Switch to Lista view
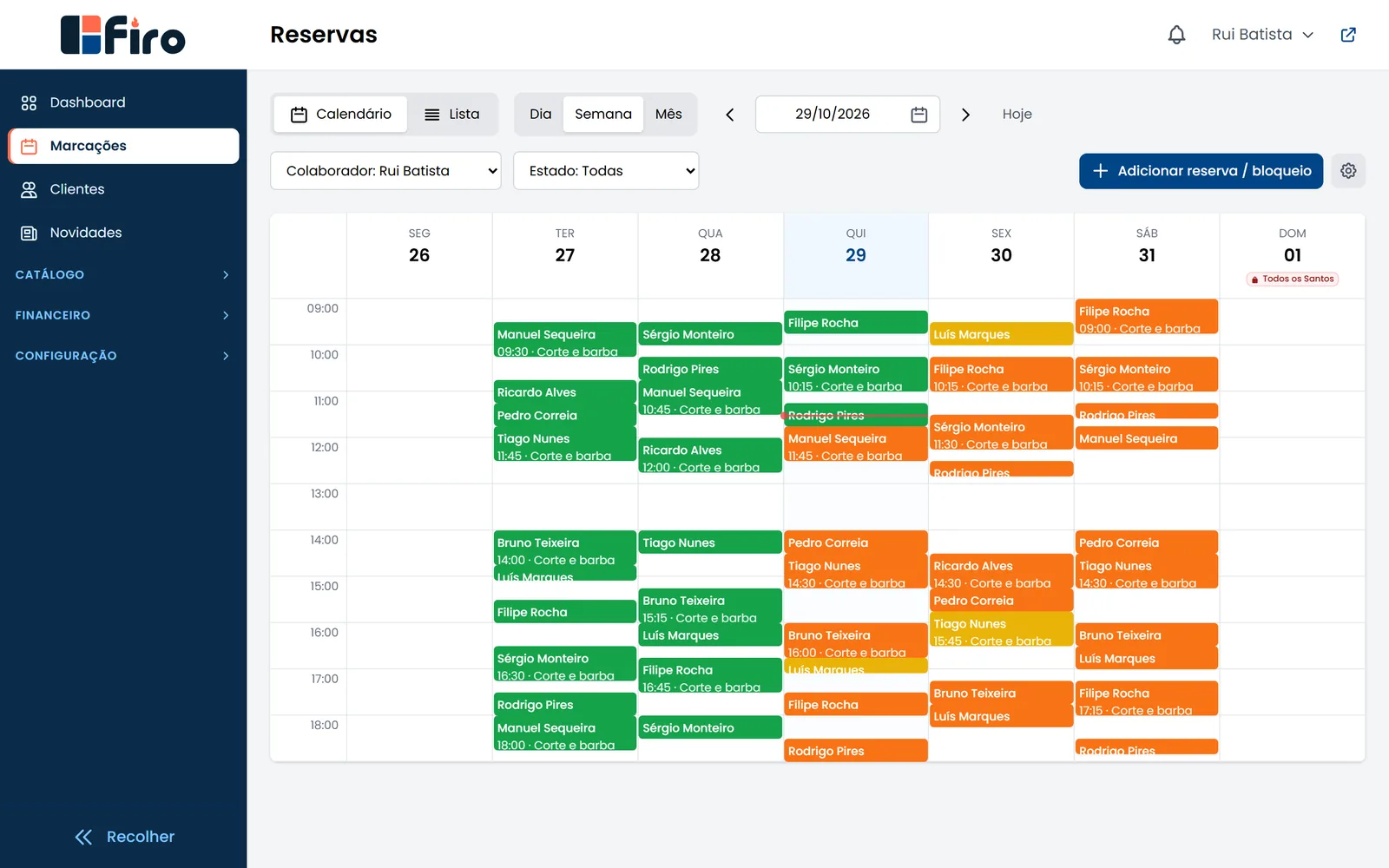Image resolution: width=1389 pixels, height=868 pixels. tap(451, 115)
